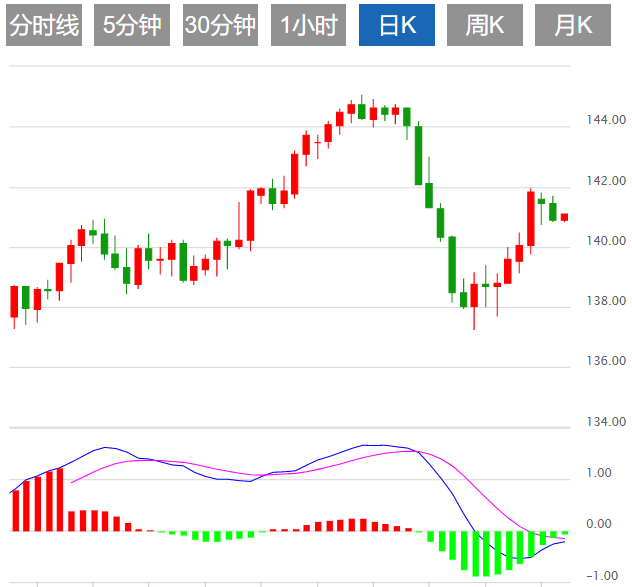This screenshot has width=632, height=587.
Task: Click the 144.00 price axis label
Action: click(x=606, y=121)
